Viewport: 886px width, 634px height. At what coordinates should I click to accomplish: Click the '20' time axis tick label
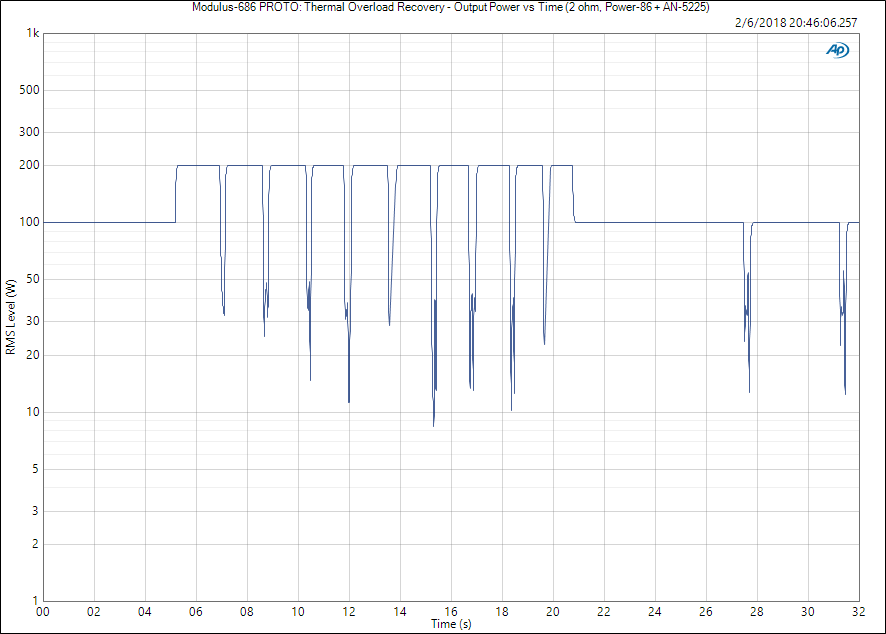553,611
